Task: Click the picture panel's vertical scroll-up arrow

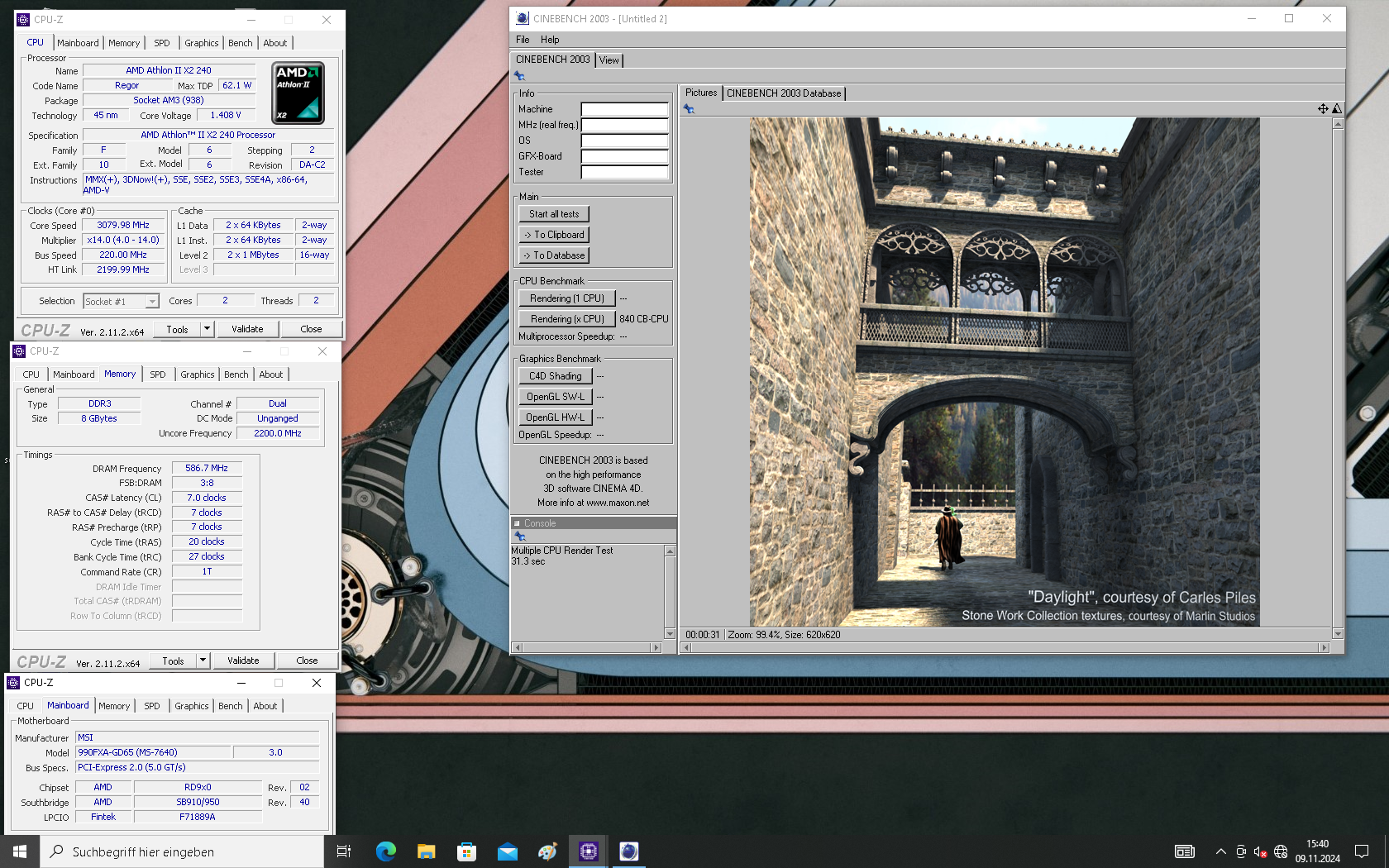Action: pyautogui.click(x=1338, y=123)
